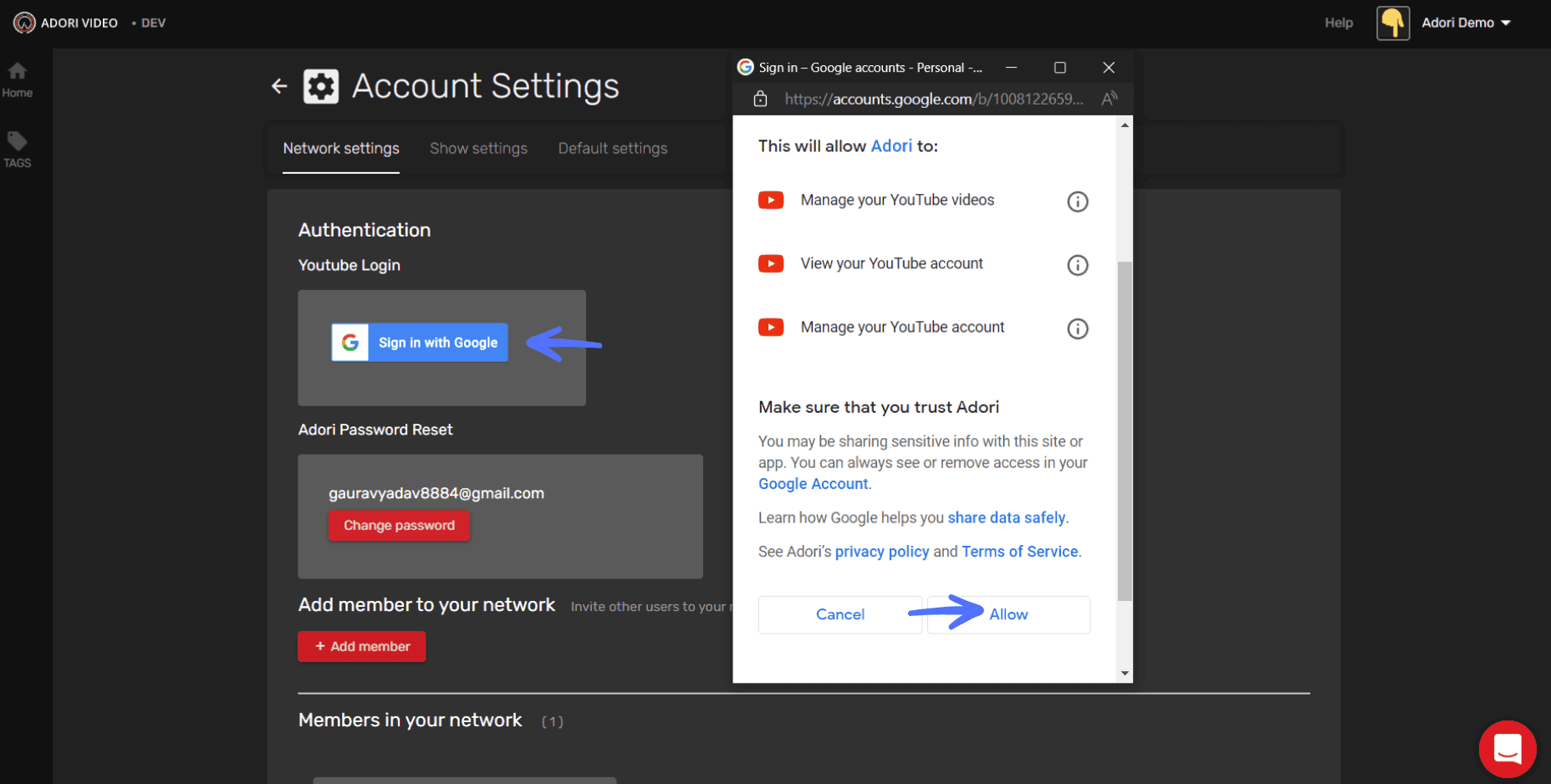Open the Help menu item
Screen dimensions: 1551x784
coord(1339,23)
